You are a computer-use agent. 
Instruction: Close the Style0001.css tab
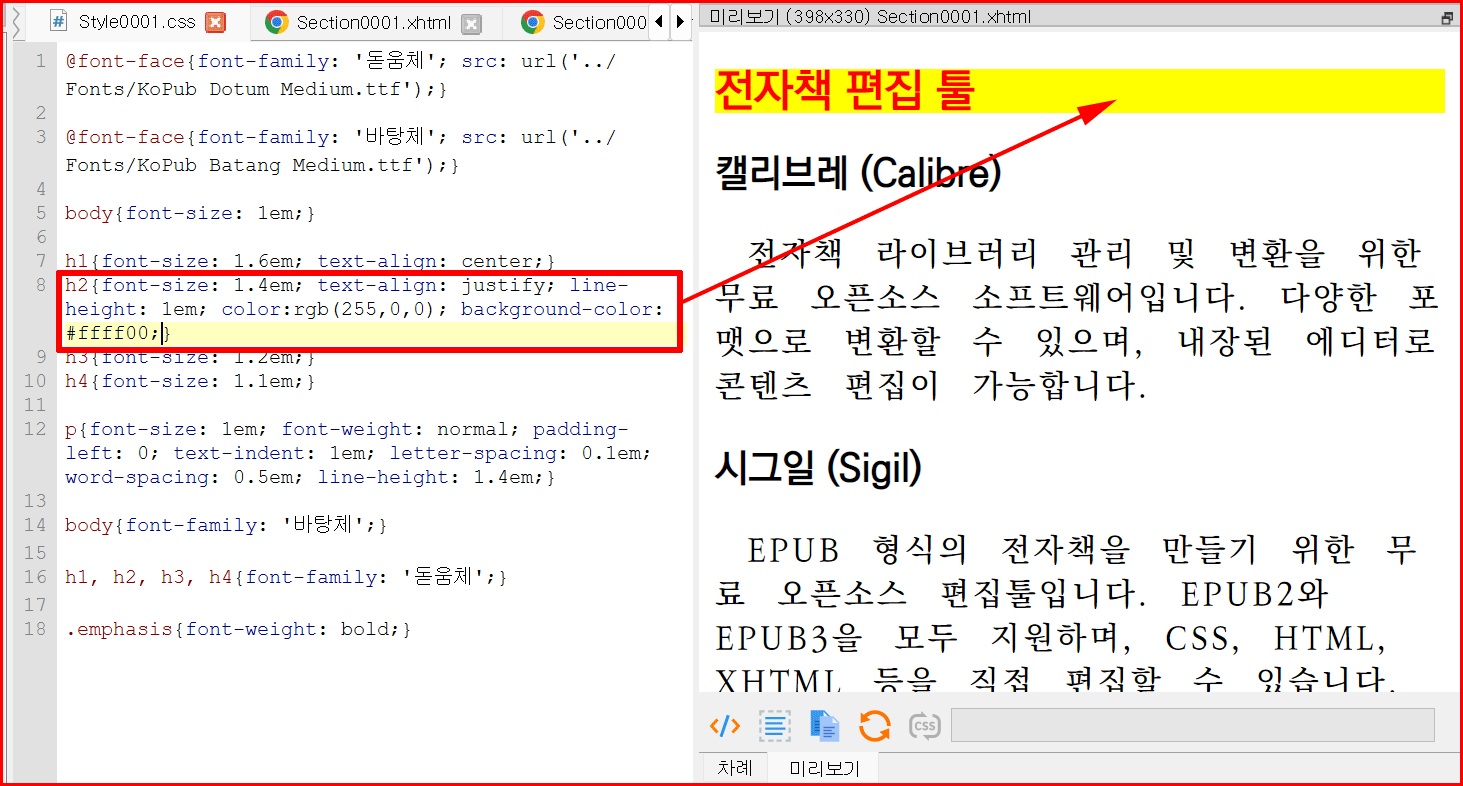click(214, 23)
